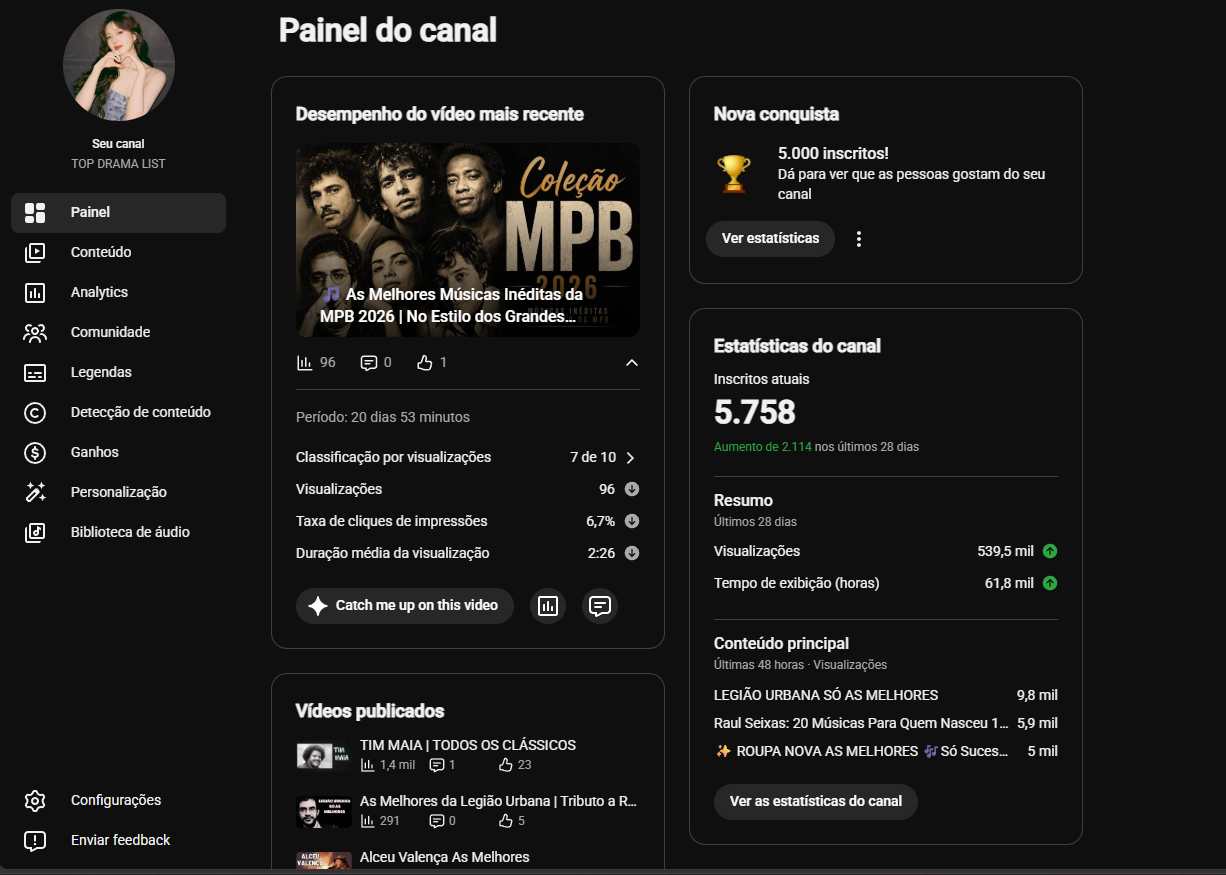
Task: Open TIM MAIA | TODOS OS CLÁSSICOS title
Action: (x=468, y=746)
